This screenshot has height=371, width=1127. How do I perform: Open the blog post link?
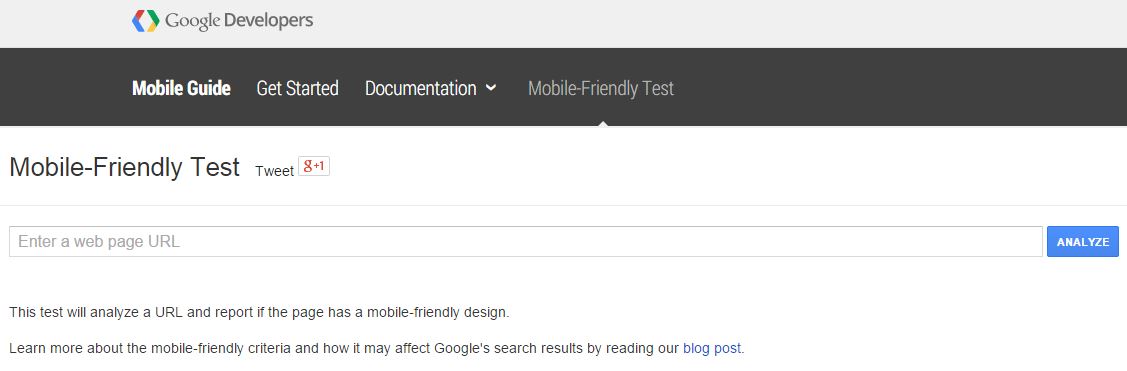[712, 349]
